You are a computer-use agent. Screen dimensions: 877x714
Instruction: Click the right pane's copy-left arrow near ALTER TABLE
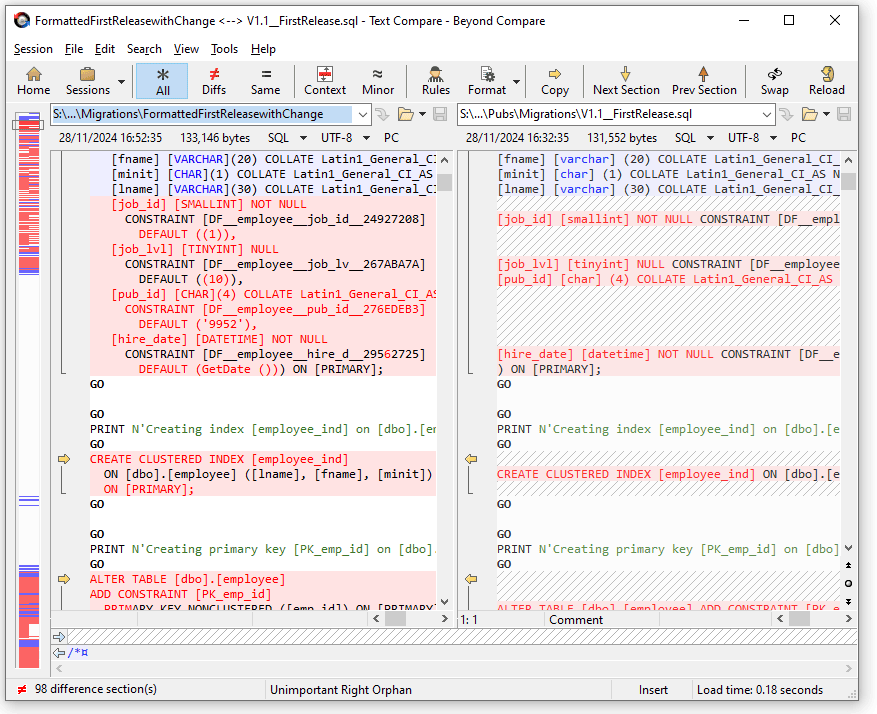click(x=471, y=579)
